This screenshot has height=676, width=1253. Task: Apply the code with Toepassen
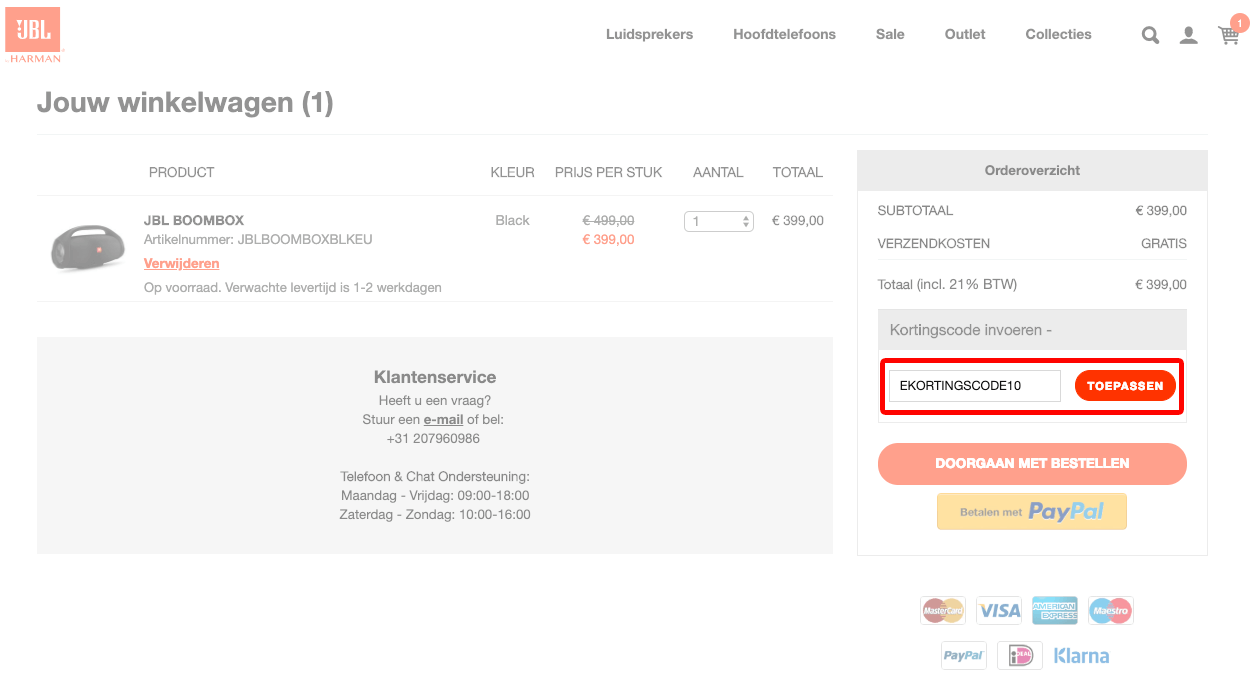pyautogui.click(x=1125, y=386)
